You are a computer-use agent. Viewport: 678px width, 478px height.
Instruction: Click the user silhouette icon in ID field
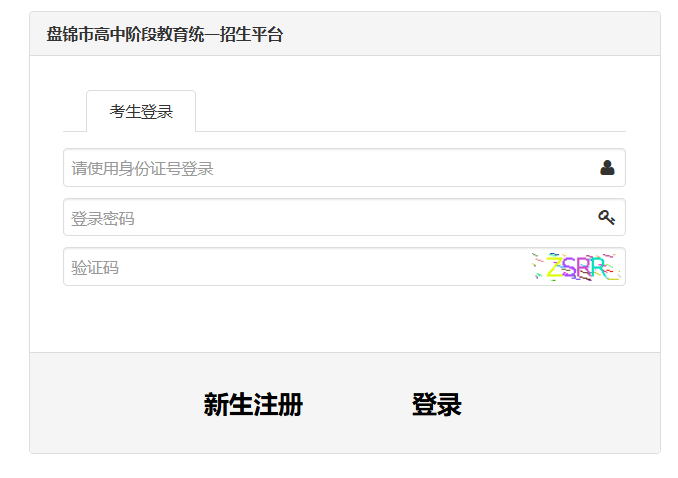click(x=607, y=168)
